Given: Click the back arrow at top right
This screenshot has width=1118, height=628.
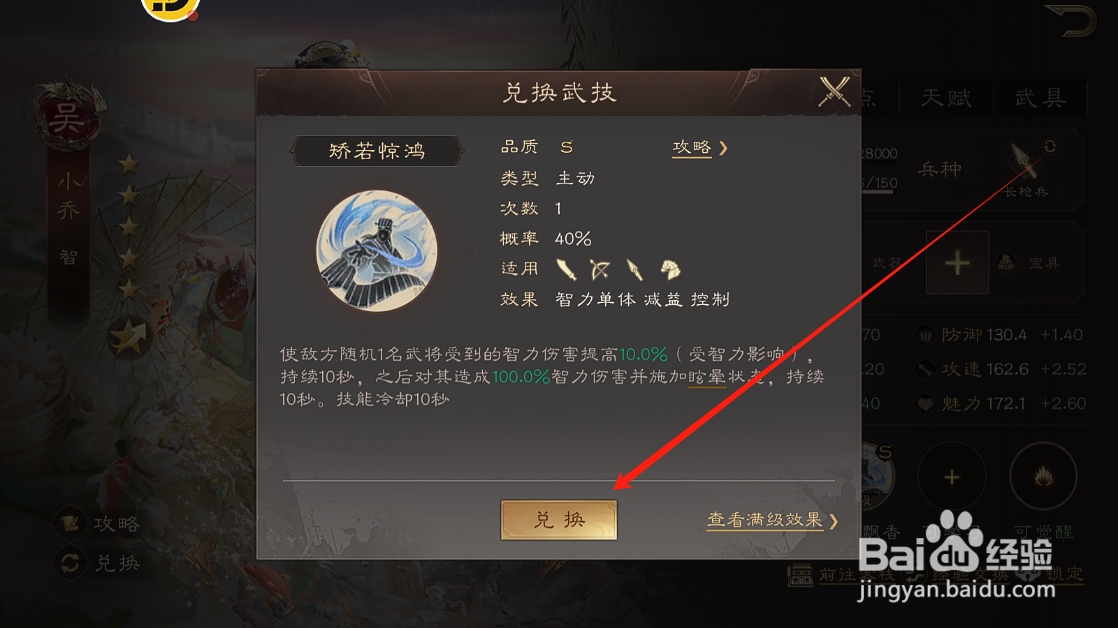Looking at the screenshot, I should pyautogui.click(x=1070, y=20).
